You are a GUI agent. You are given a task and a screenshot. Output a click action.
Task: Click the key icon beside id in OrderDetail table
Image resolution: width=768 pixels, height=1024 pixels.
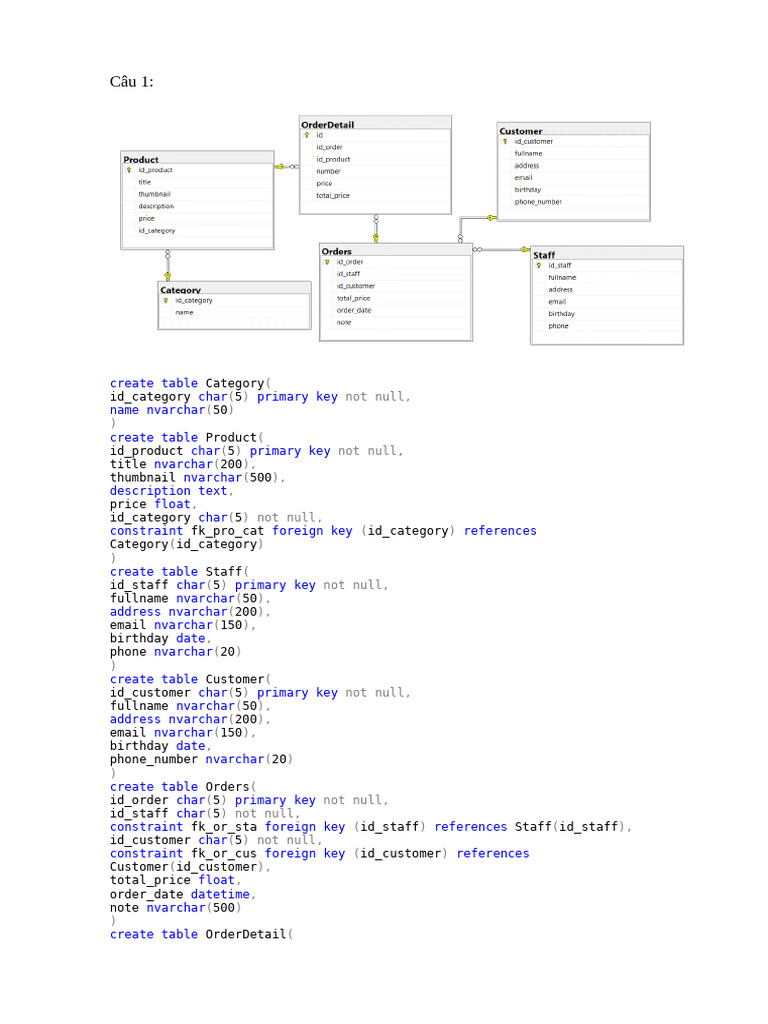pyautogui.click(x=306, y=135)
